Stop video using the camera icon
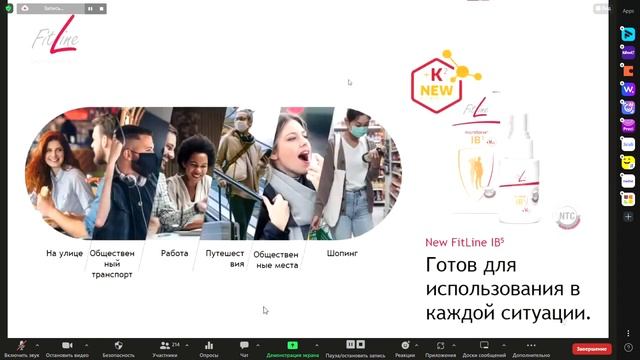The width and height of the screenshot is (640, 360). (x=67, y=346)
